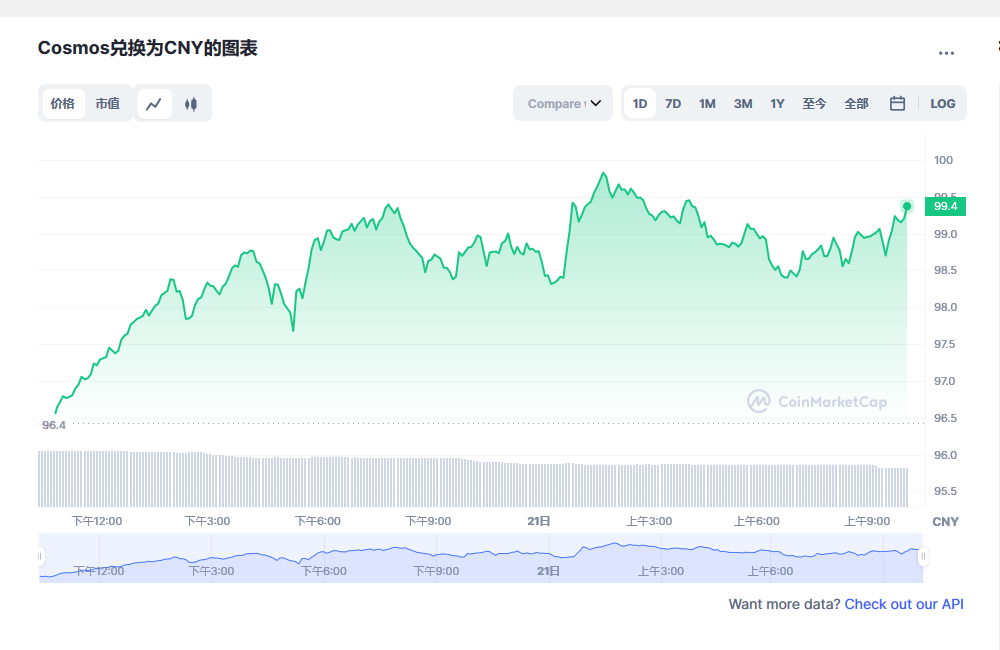Select the 市值 (market cap) tab
1000x650 pixels.
108,103
